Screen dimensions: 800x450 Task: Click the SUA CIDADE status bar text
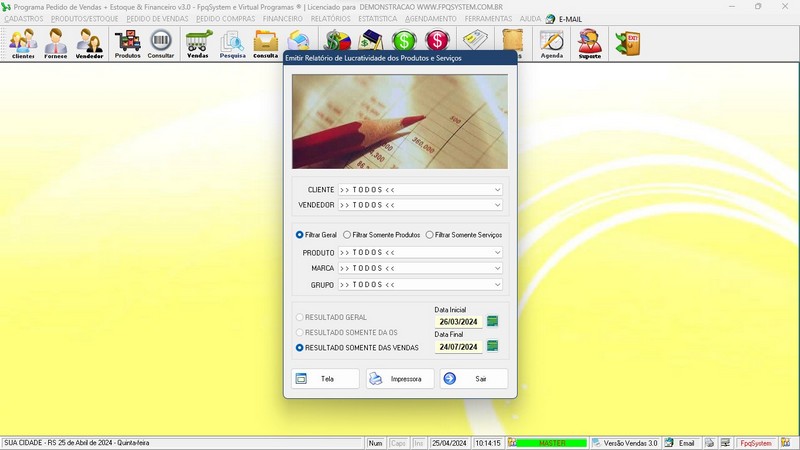(x=77, y=443)
